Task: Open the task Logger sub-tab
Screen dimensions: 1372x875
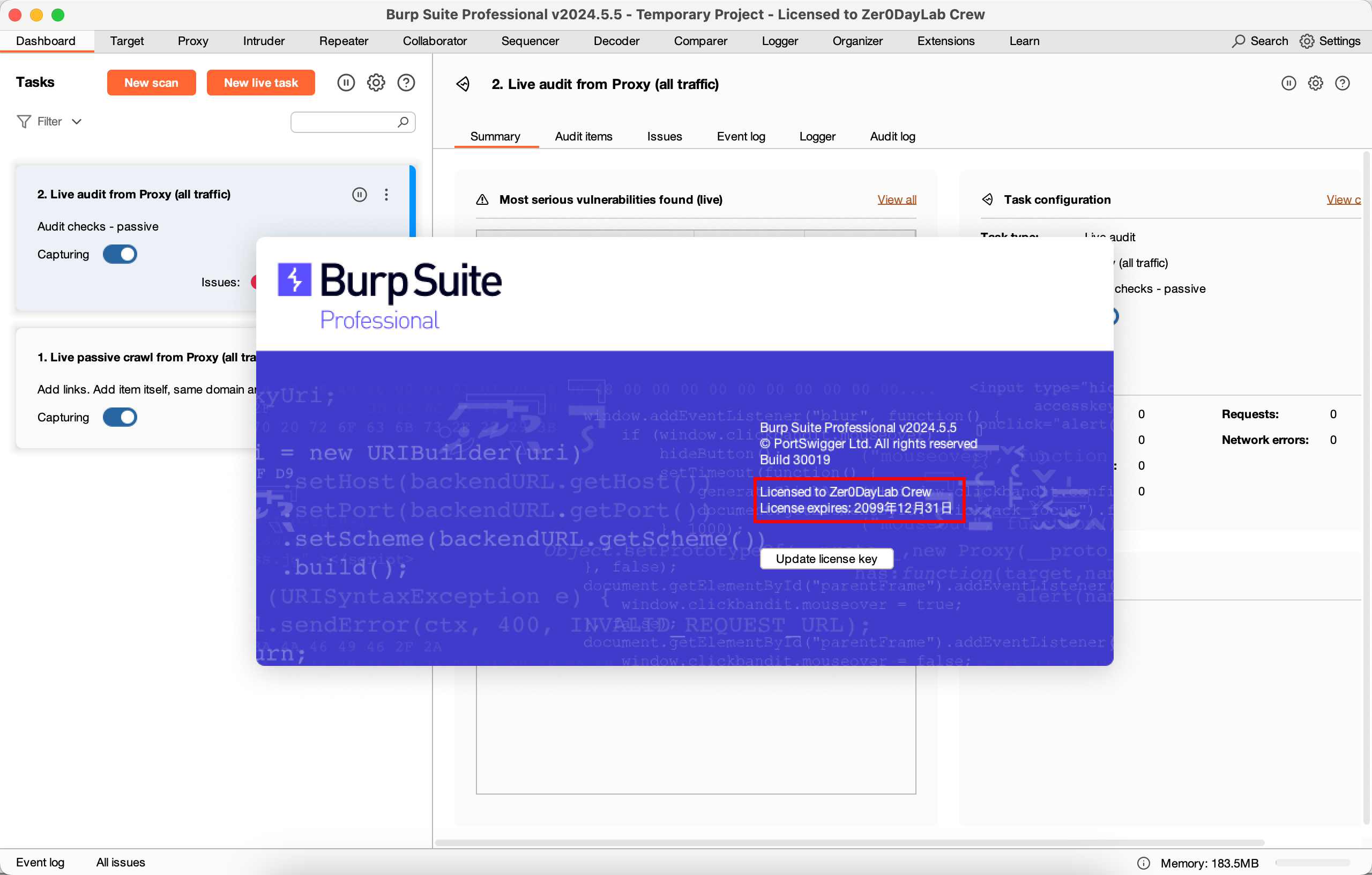Action: [817, 136]
